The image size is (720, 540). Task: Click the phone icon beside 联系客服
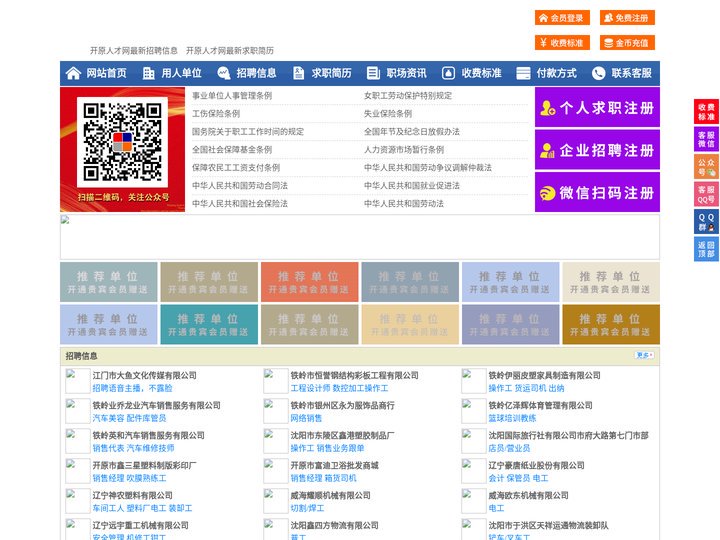point(598,73)
